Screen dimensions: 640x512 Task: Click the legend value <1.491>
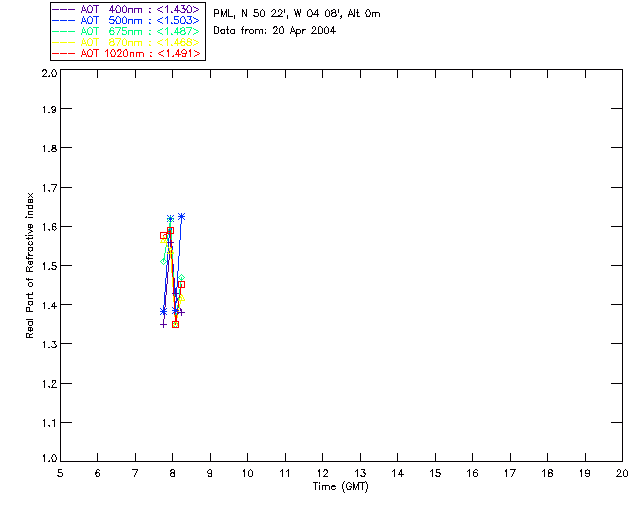pyautogui.click(x=179, y=53)
